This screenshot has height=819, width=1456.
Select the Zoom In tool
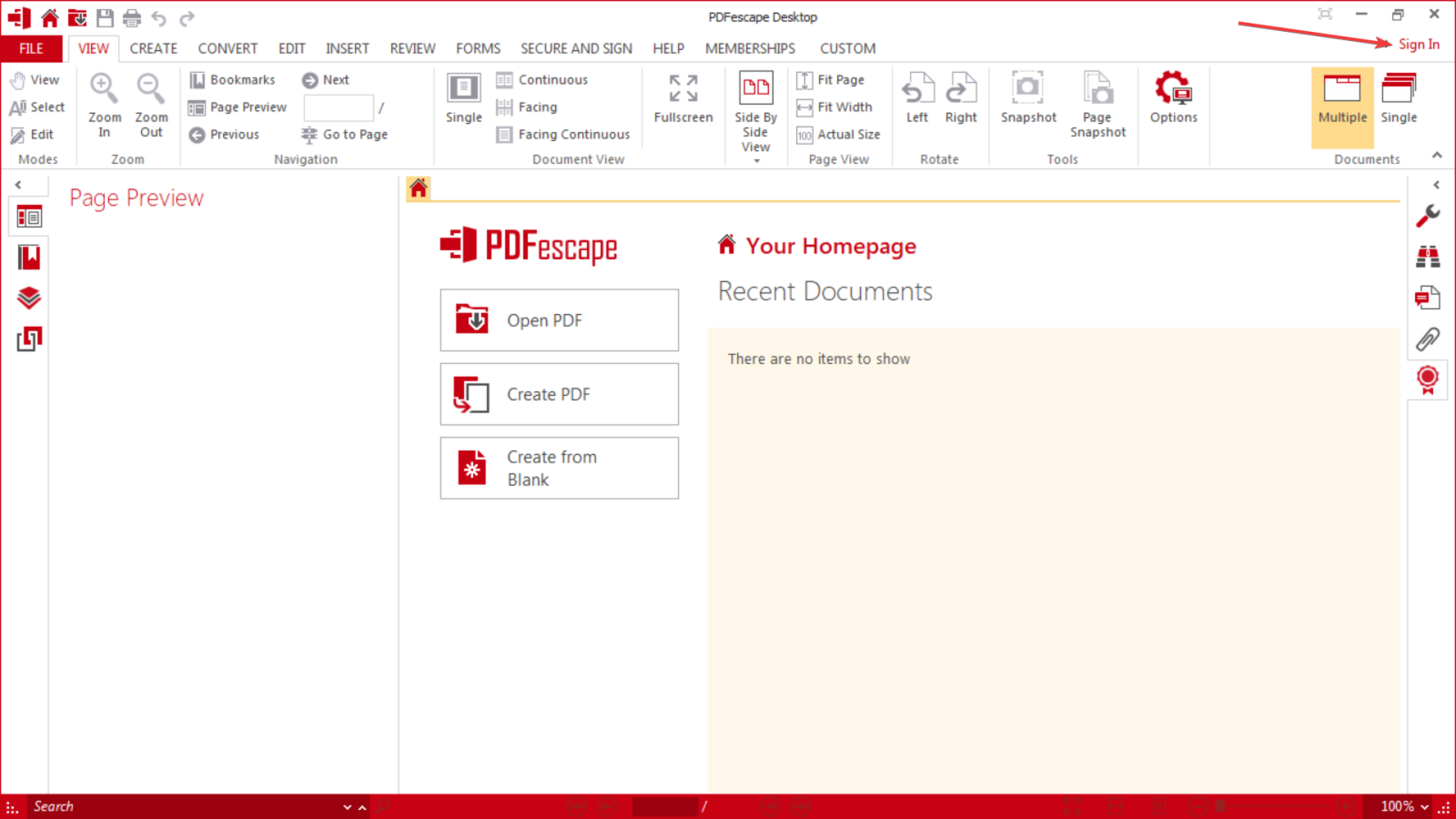tap(104, 106)
